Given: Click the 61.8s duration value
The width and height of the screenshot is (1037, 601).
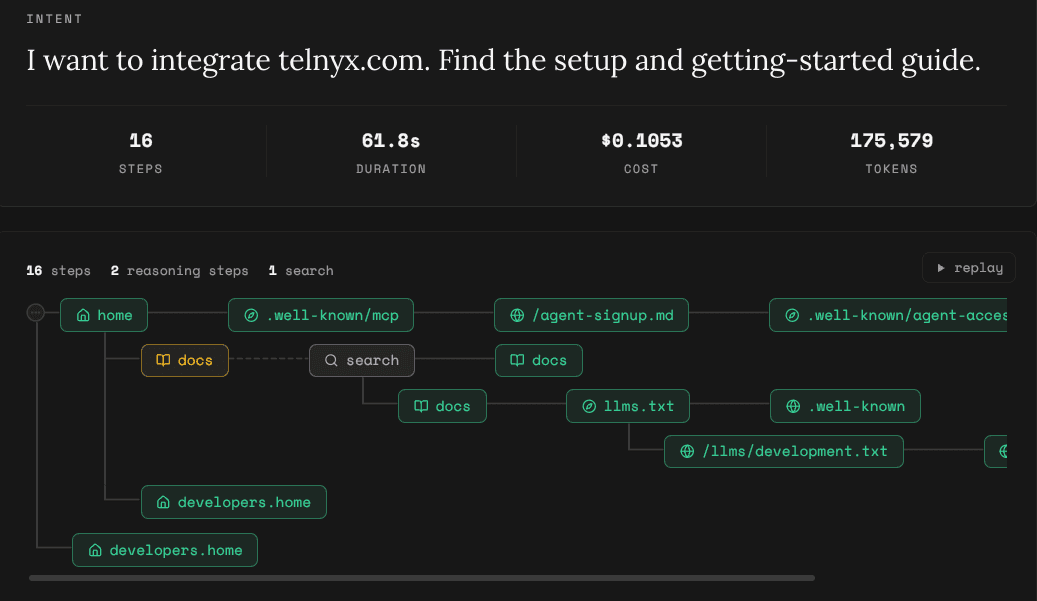Looking at the screenshot, I should pyautogui.click(x=391, y=141).
